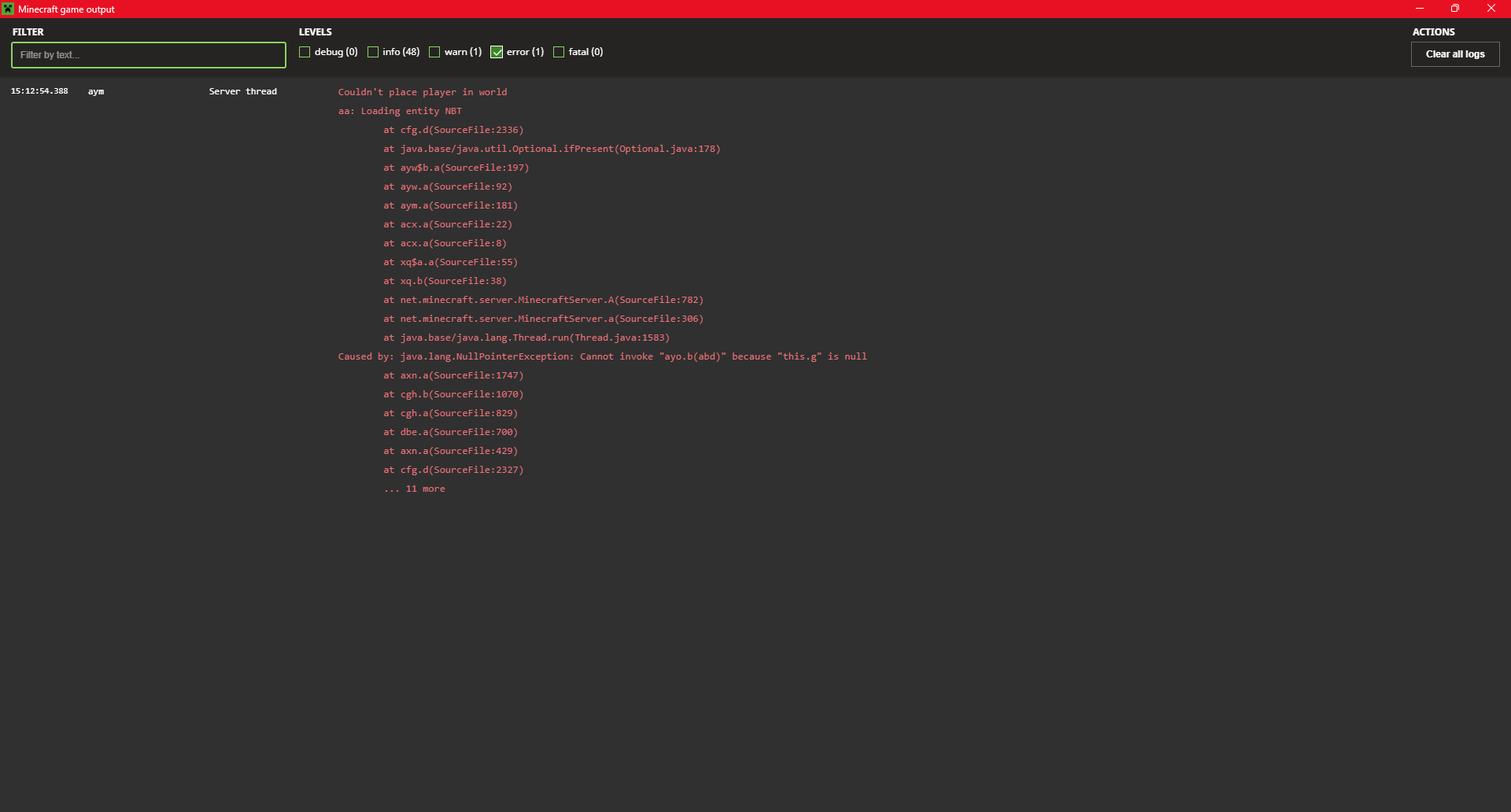Select the "aa: Loading entity NBT" line
The image size is (1511, 812).
point(400,111)
